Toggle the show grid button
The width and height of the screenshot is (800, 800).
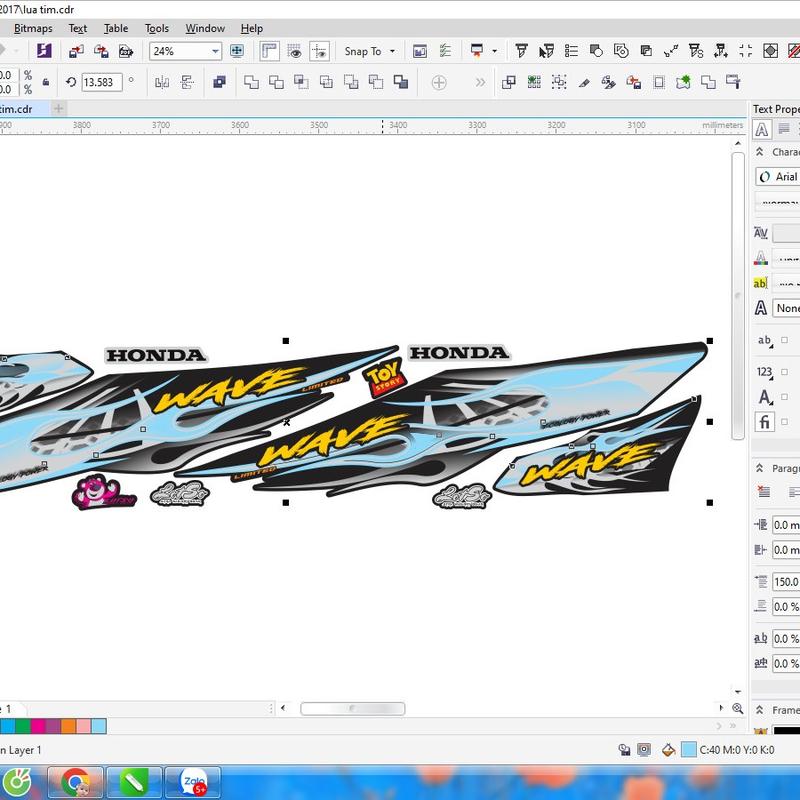(294, 51)
